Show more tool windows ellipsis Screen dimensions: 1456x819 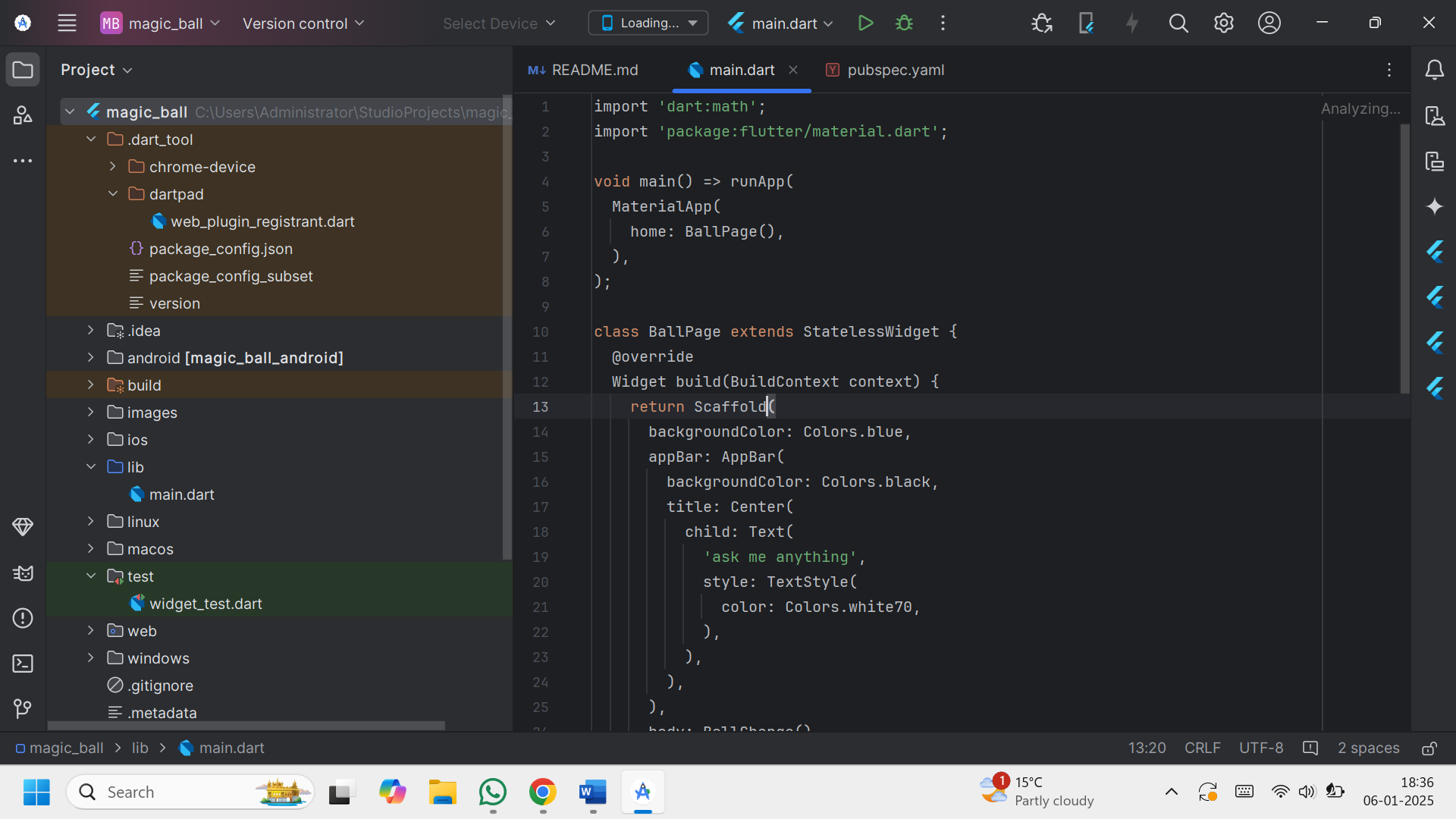pos(23,161)
